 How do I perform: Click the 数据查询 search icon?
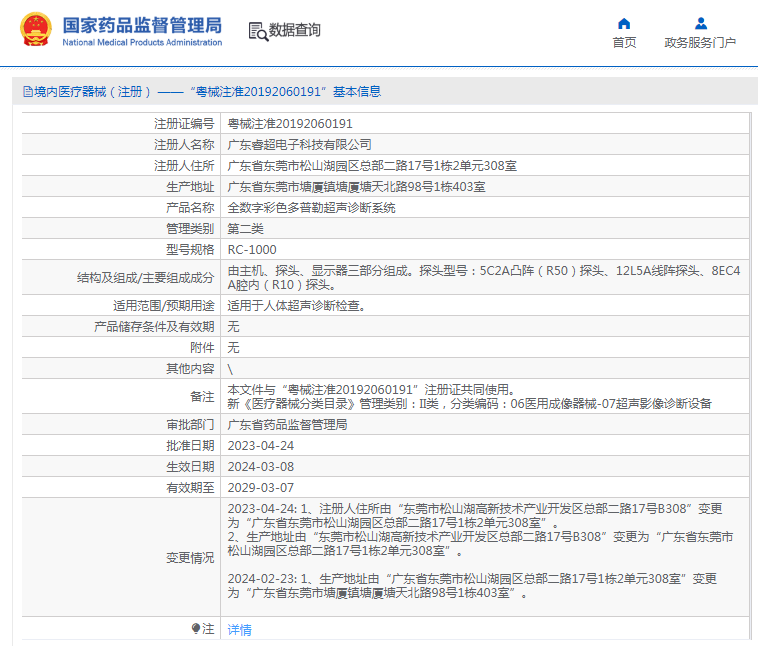(x=258, y=31)
